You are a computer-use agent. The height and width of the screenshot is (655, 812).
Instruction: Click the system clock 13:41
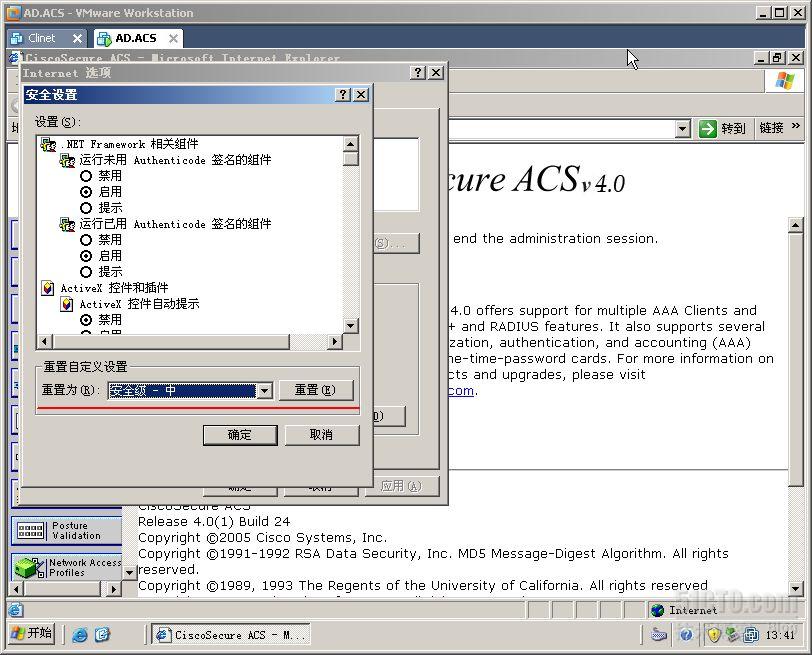pyautogui.click(x=780, y=635)
